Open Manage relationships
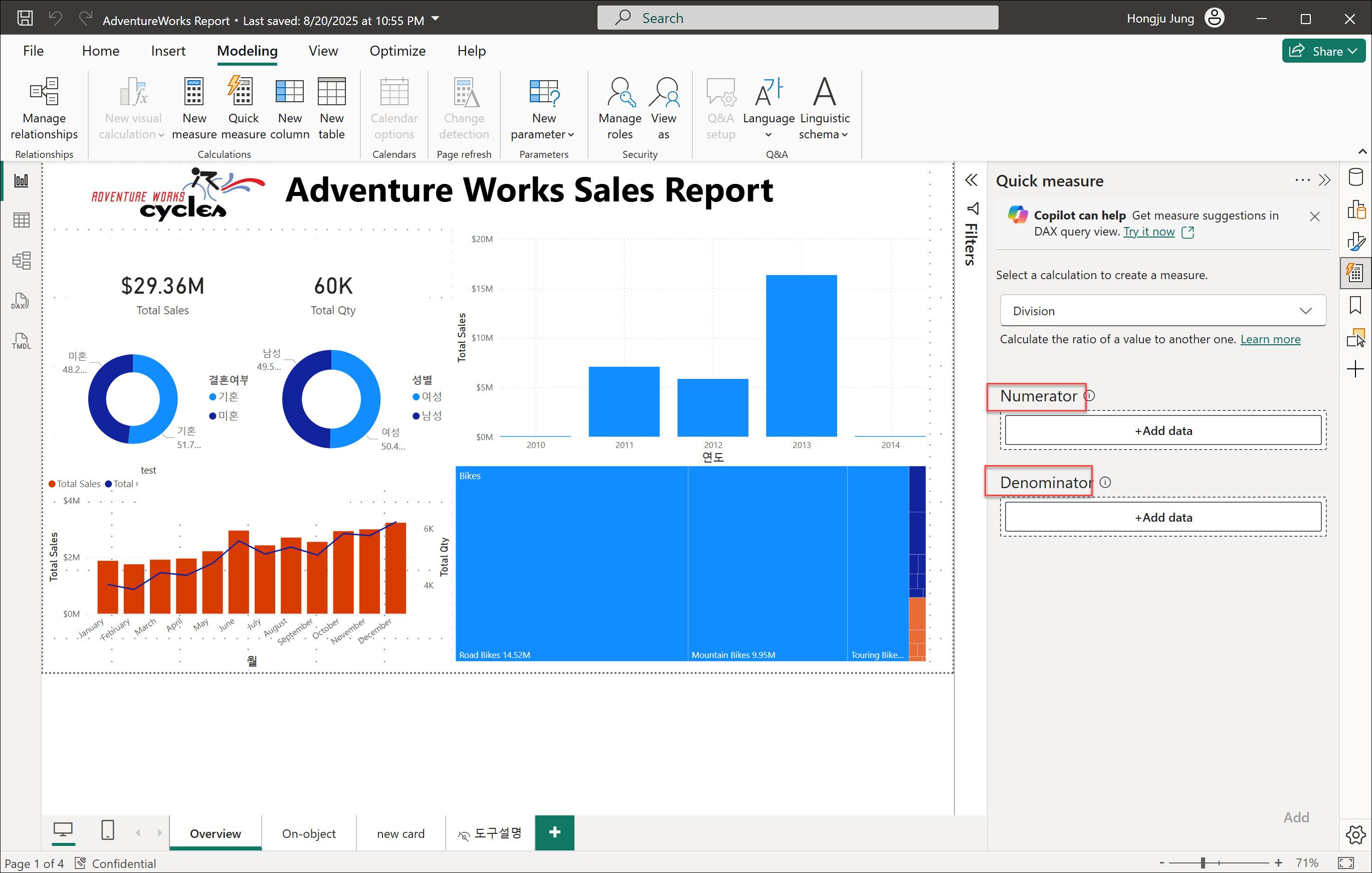 (x=44, y=109)
